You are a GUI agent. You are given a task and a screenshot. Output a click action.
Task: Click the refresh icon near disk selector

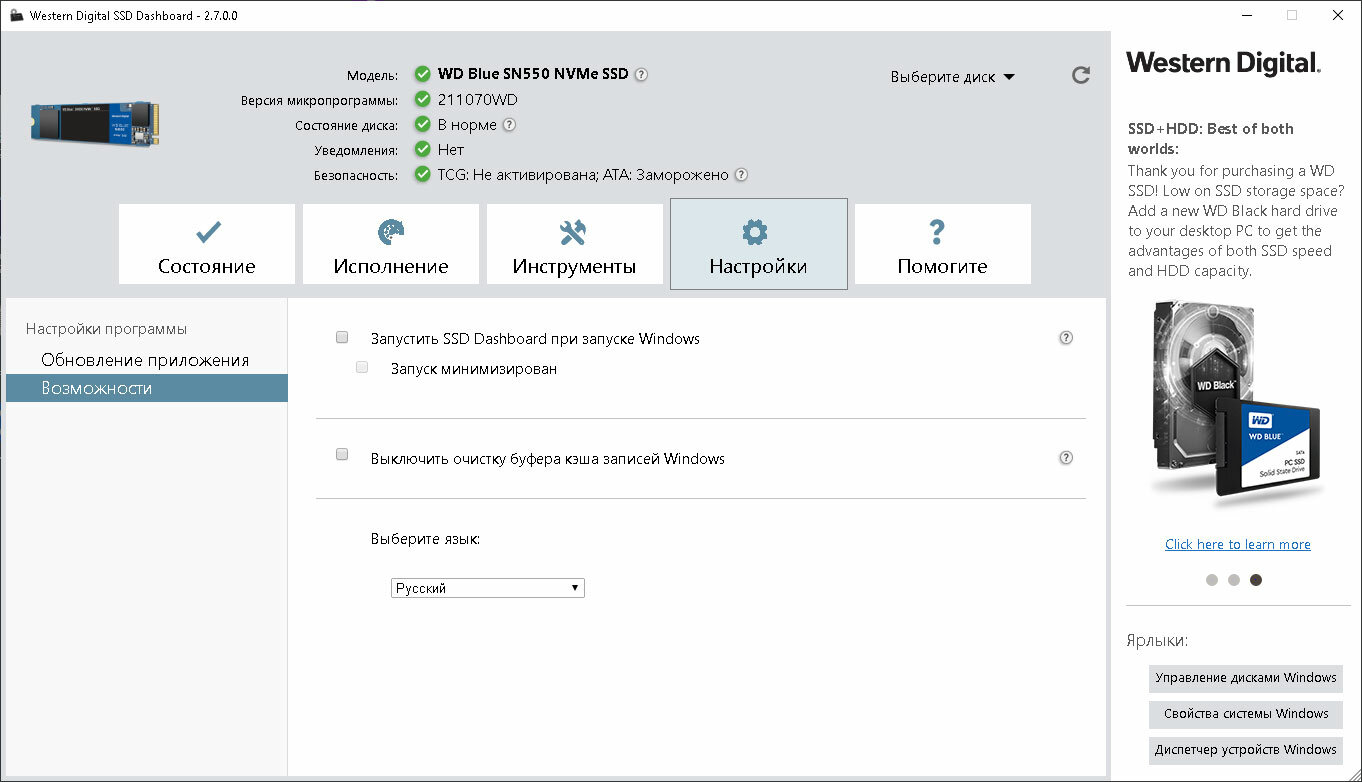[x=1080, y=75]
